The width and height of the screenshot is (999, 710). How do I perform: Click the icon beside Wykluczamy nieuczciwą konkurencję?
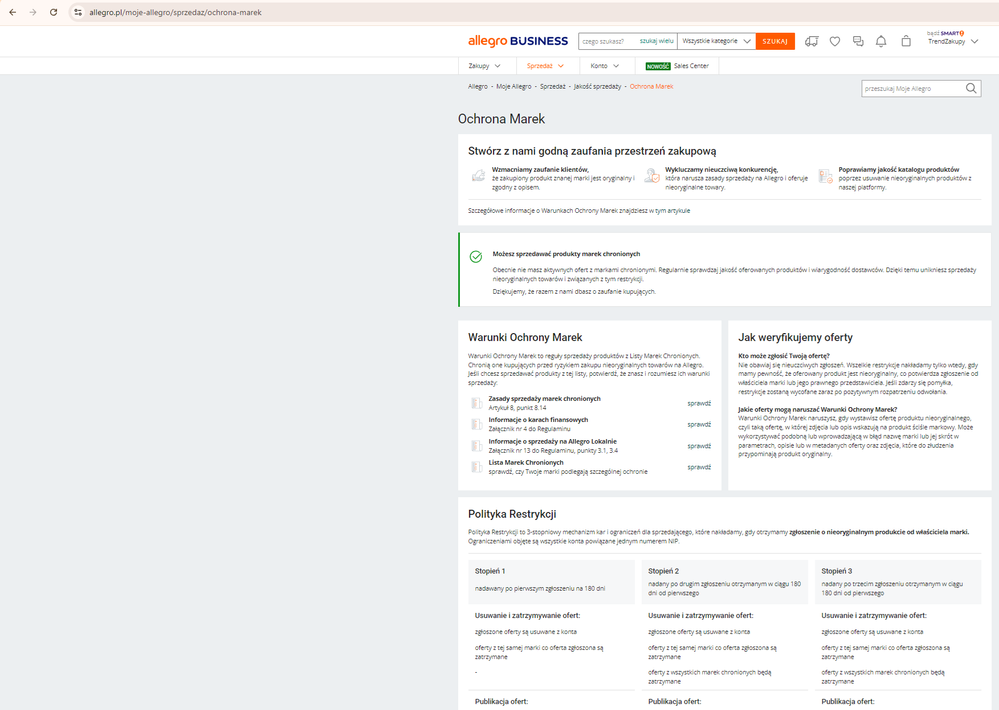pos(652,175)
